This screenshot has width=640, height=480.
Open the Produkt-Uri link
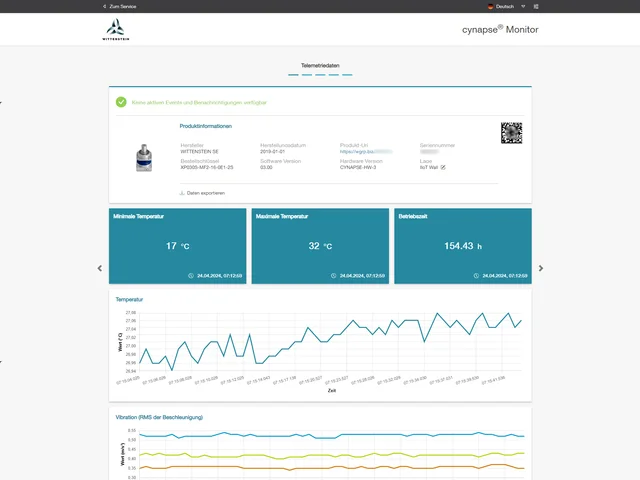(x=365, y=153)
